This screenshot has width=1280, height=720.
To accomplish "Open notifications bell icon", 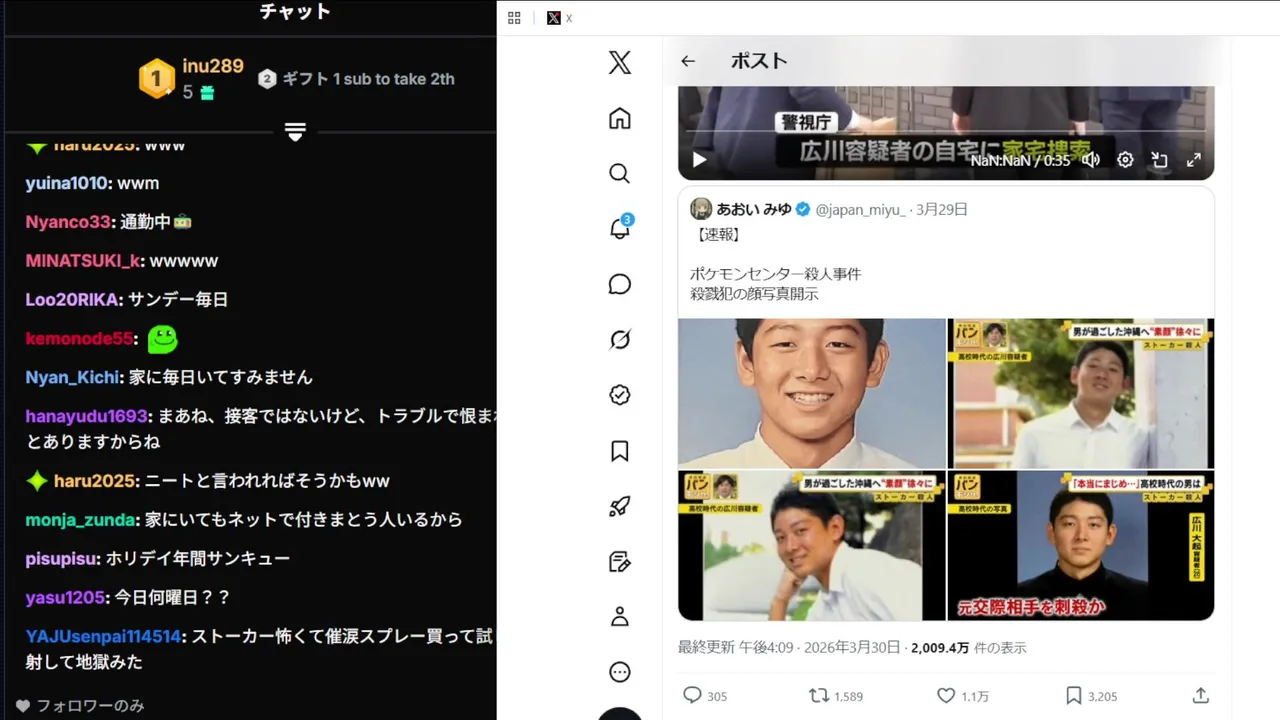I will 620,228.
